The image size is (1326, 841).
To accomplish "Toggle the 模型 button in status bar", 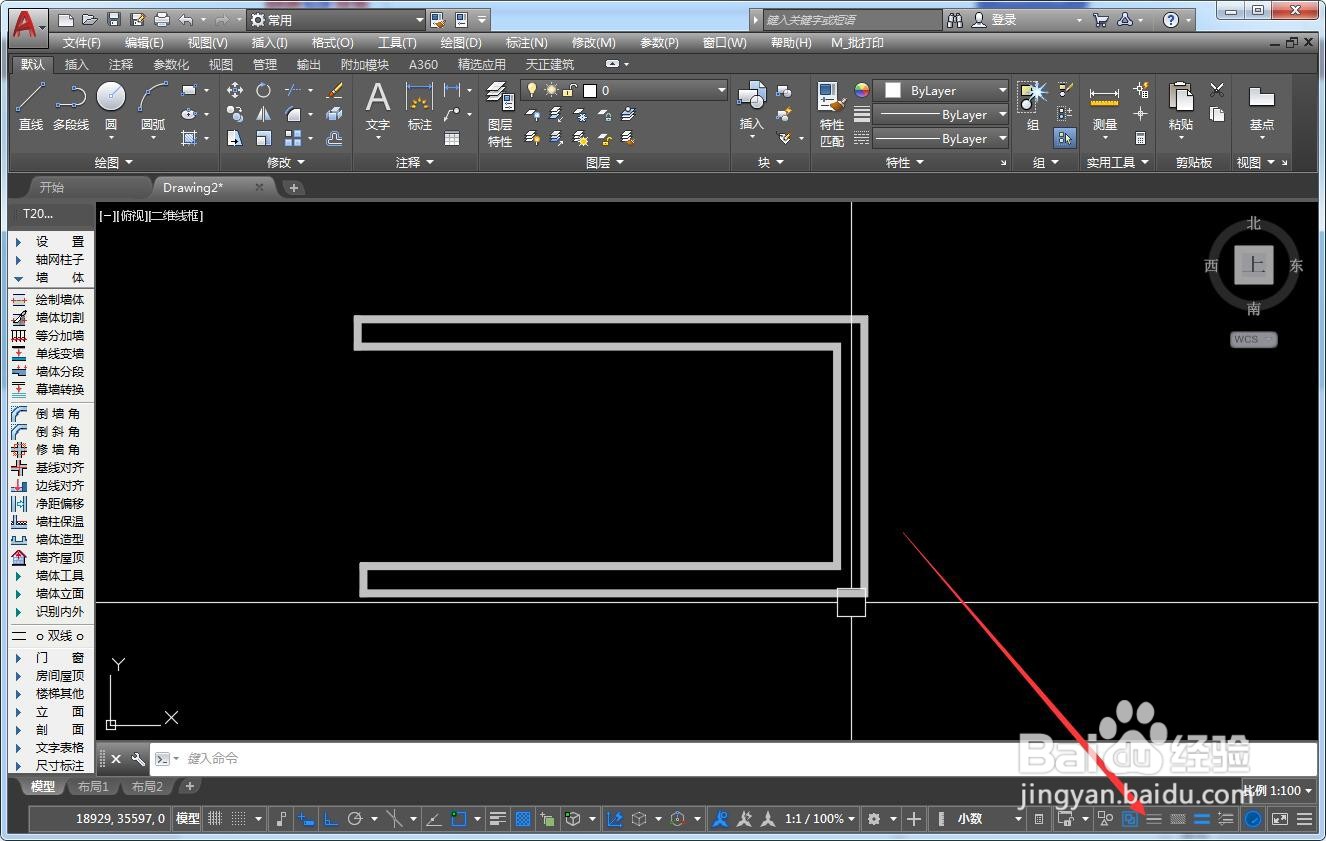I will pos(188,819).
